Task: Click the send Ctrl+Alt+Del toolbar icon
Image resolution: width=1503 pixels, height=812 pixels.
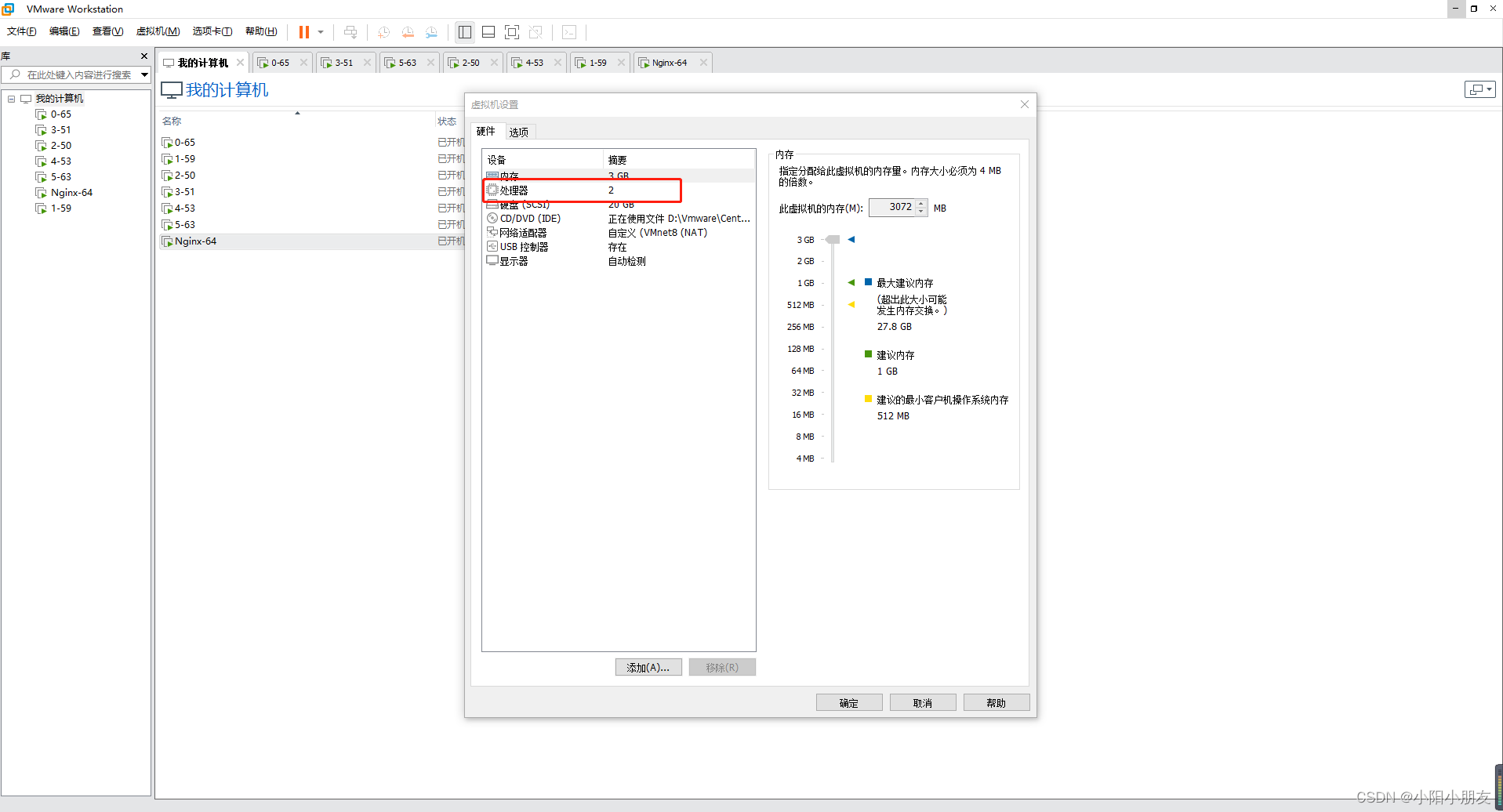Action: (x=350, y=32)
